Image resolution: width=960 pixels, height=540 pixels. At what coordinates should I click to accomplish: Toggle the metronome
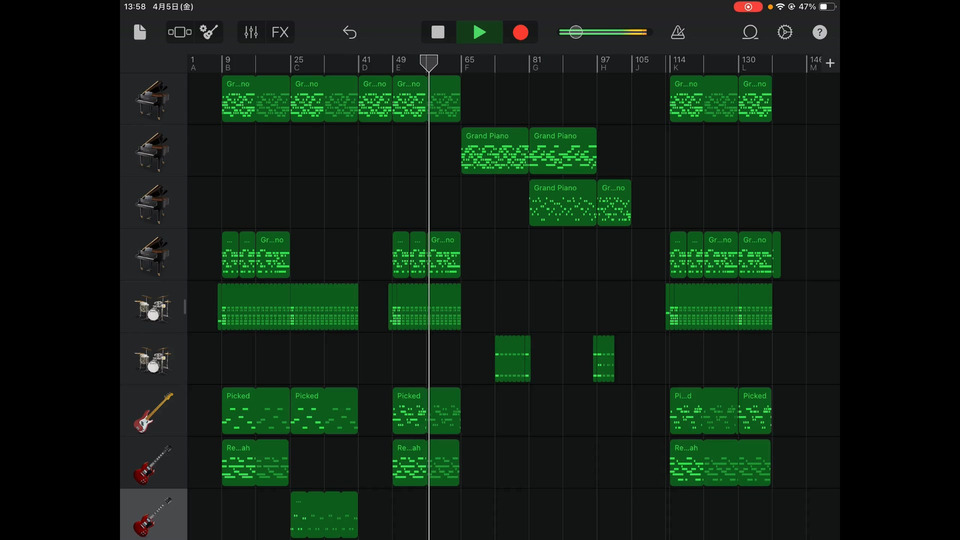point(679,32)
